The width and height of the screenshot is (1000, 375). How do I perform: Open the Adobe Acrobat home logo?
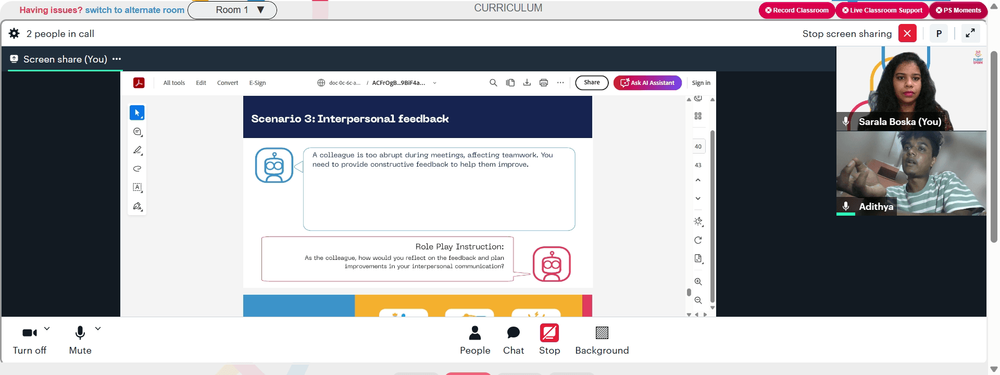coord(138,83)
